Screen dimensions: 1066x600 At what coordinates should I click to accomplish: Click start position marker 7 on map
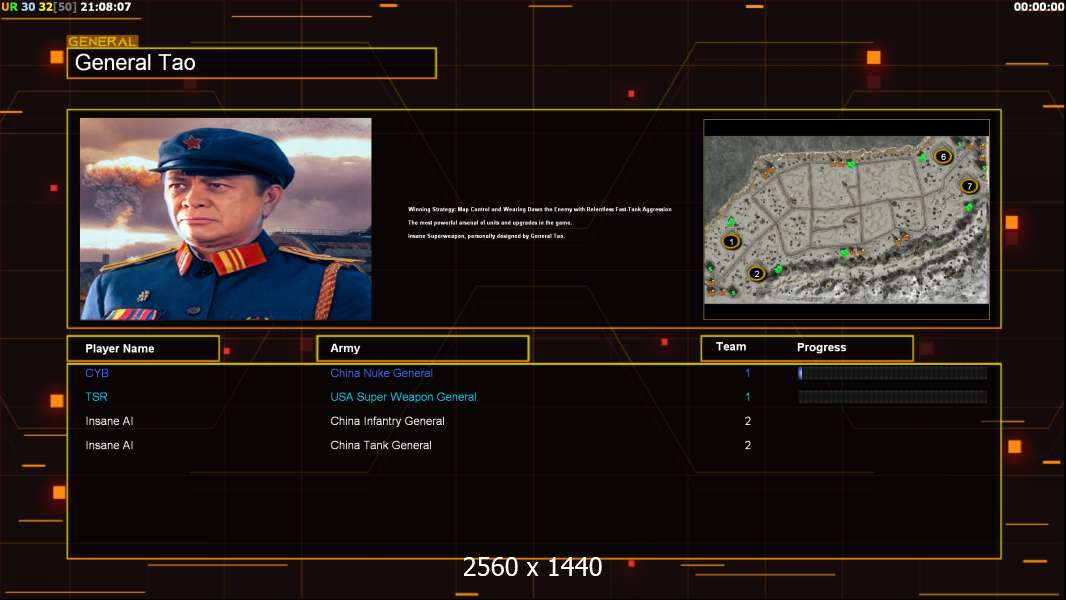point(969,186)
